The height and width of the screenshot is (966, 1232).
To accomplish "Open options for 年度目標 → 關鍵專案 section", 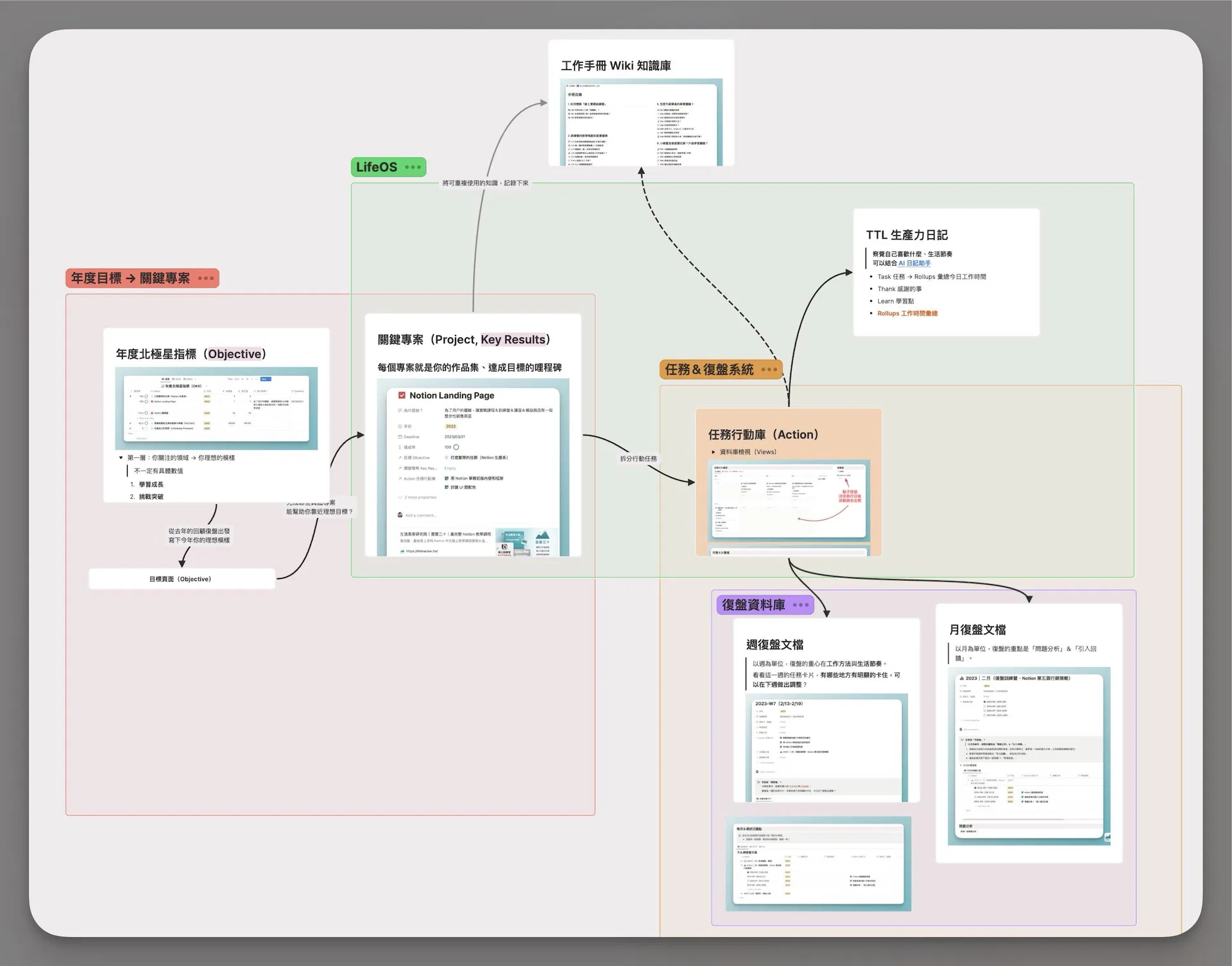I will pyautogui.click(x=206, y=278).
